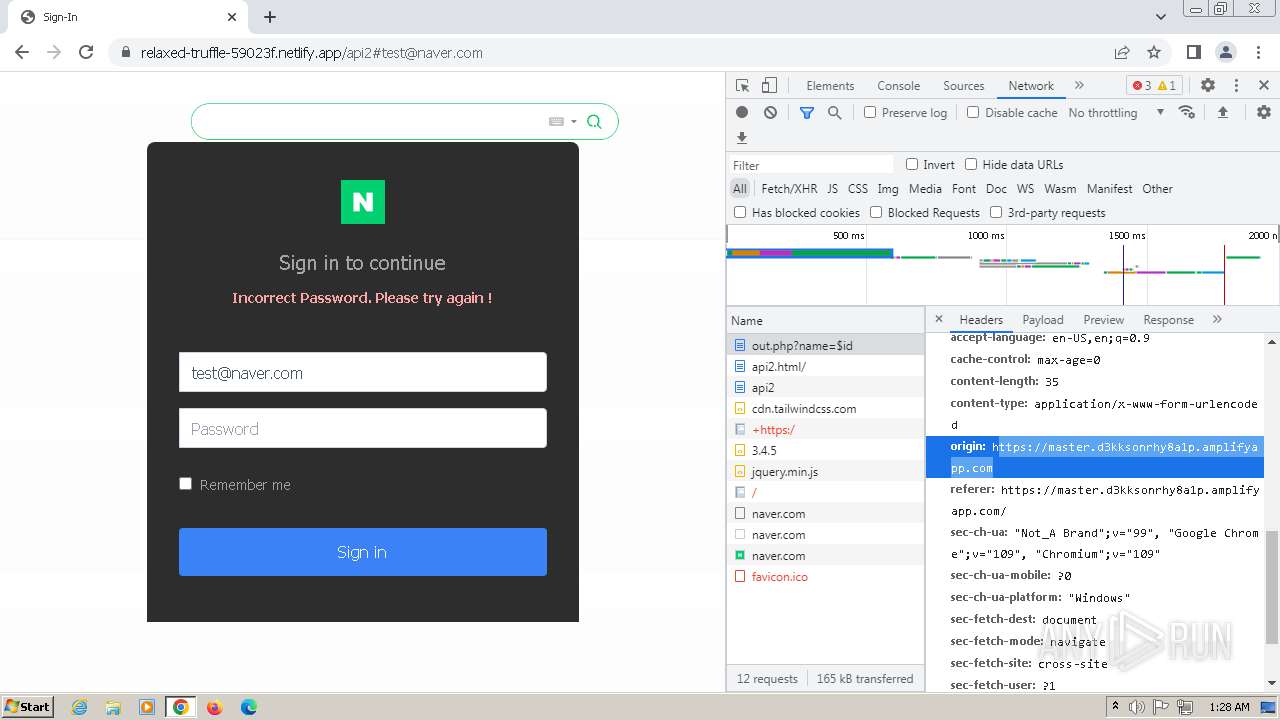Check Has blocked cookies
The height and width of the screenshot is (720, 1280).
740,212
